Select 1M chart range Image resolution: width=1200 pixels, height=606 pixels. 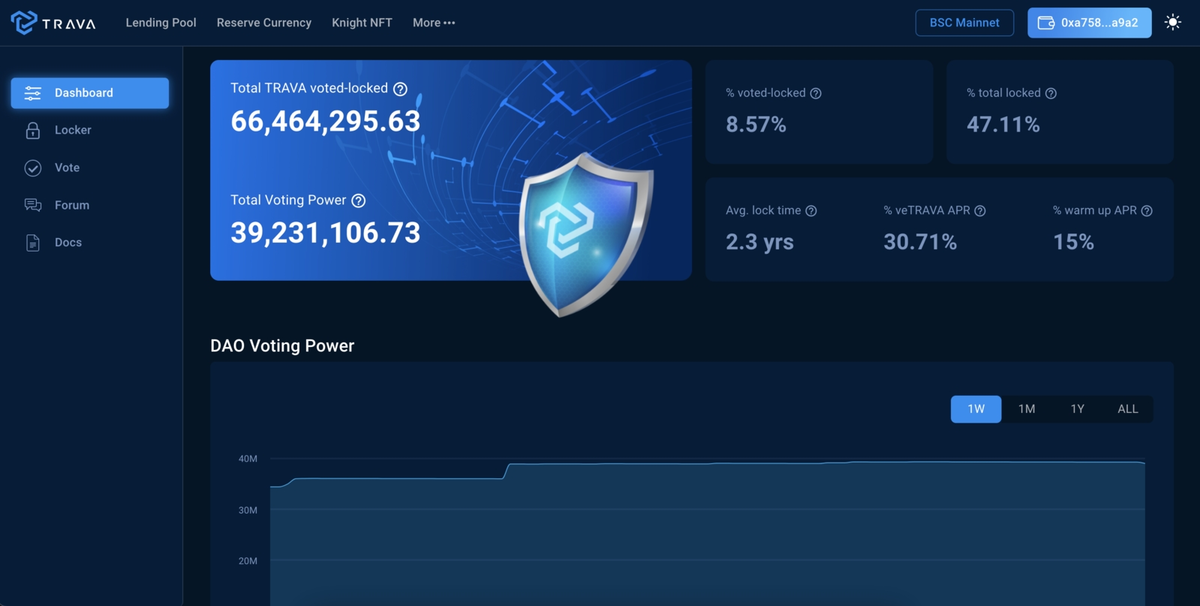click(1027, 409)
